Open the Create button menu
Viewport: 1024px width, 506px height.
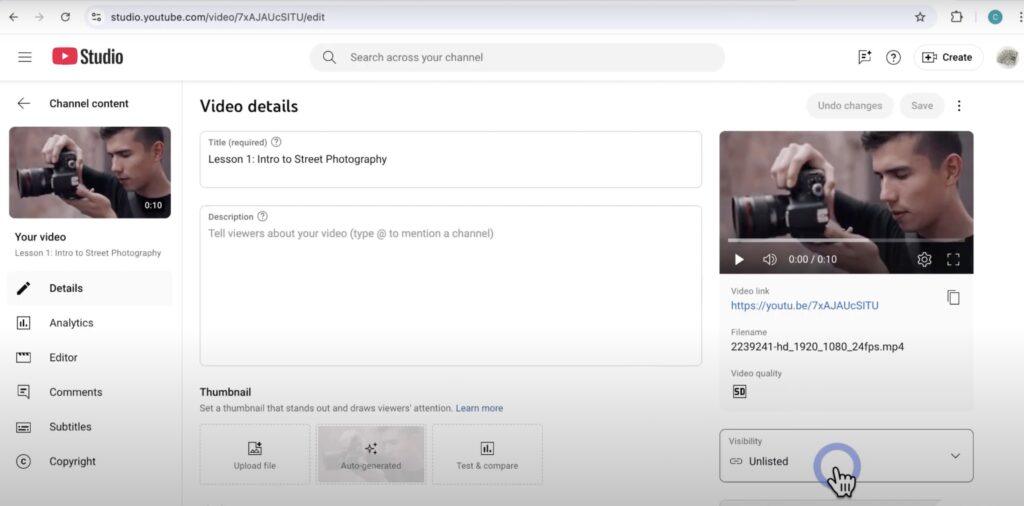click(947, 57)
